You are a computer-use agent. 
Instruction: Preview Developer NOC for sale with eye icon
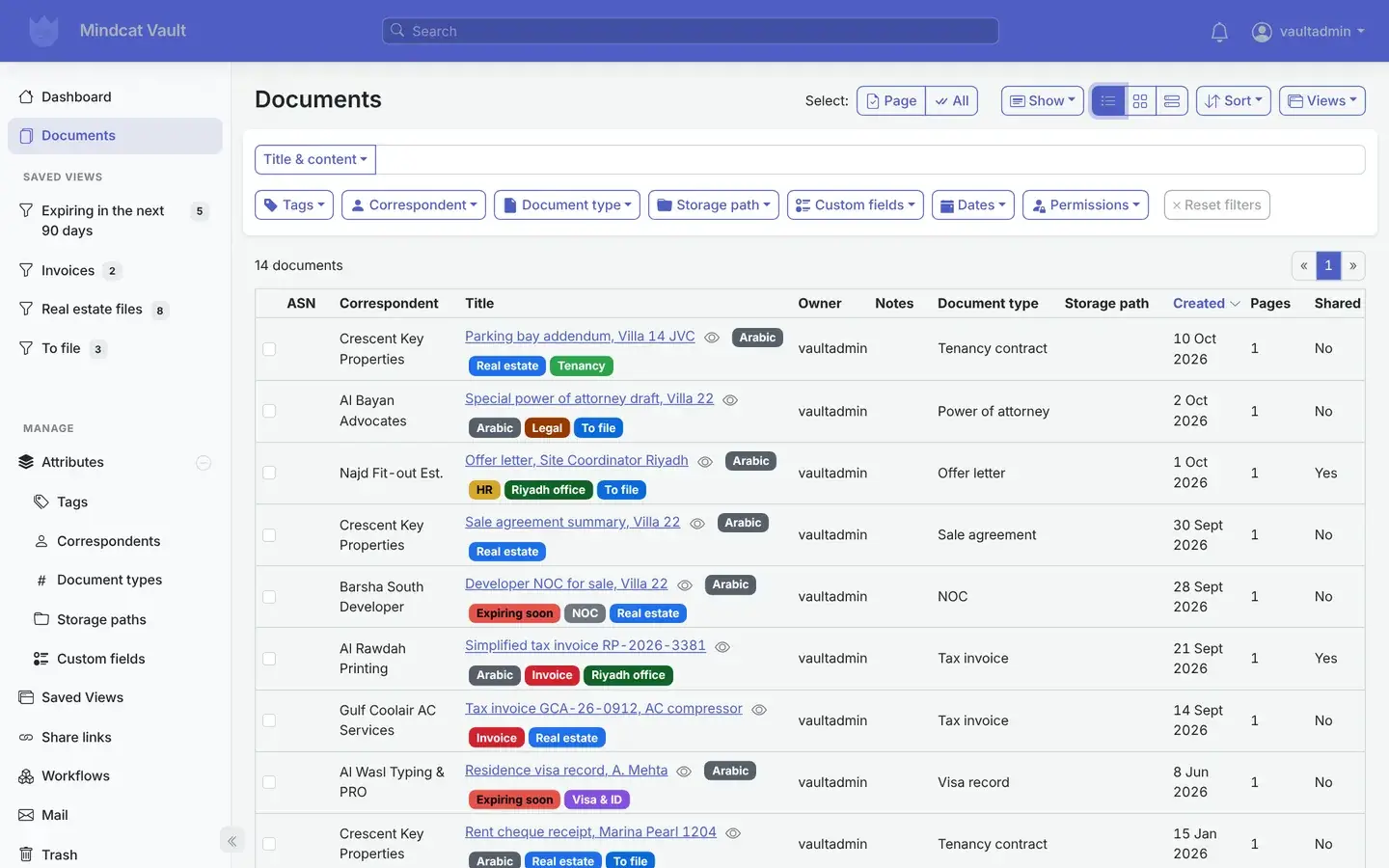tap(685, 585)
